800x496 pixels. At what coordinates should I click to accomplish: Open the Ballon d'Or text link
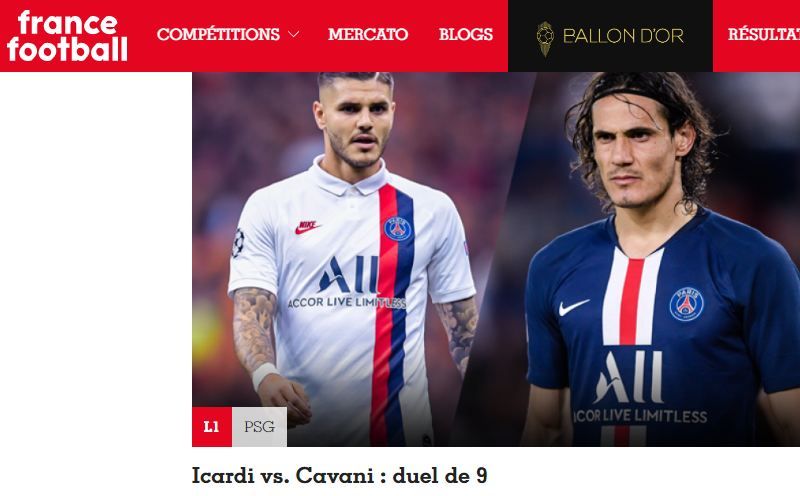(623, 36)
